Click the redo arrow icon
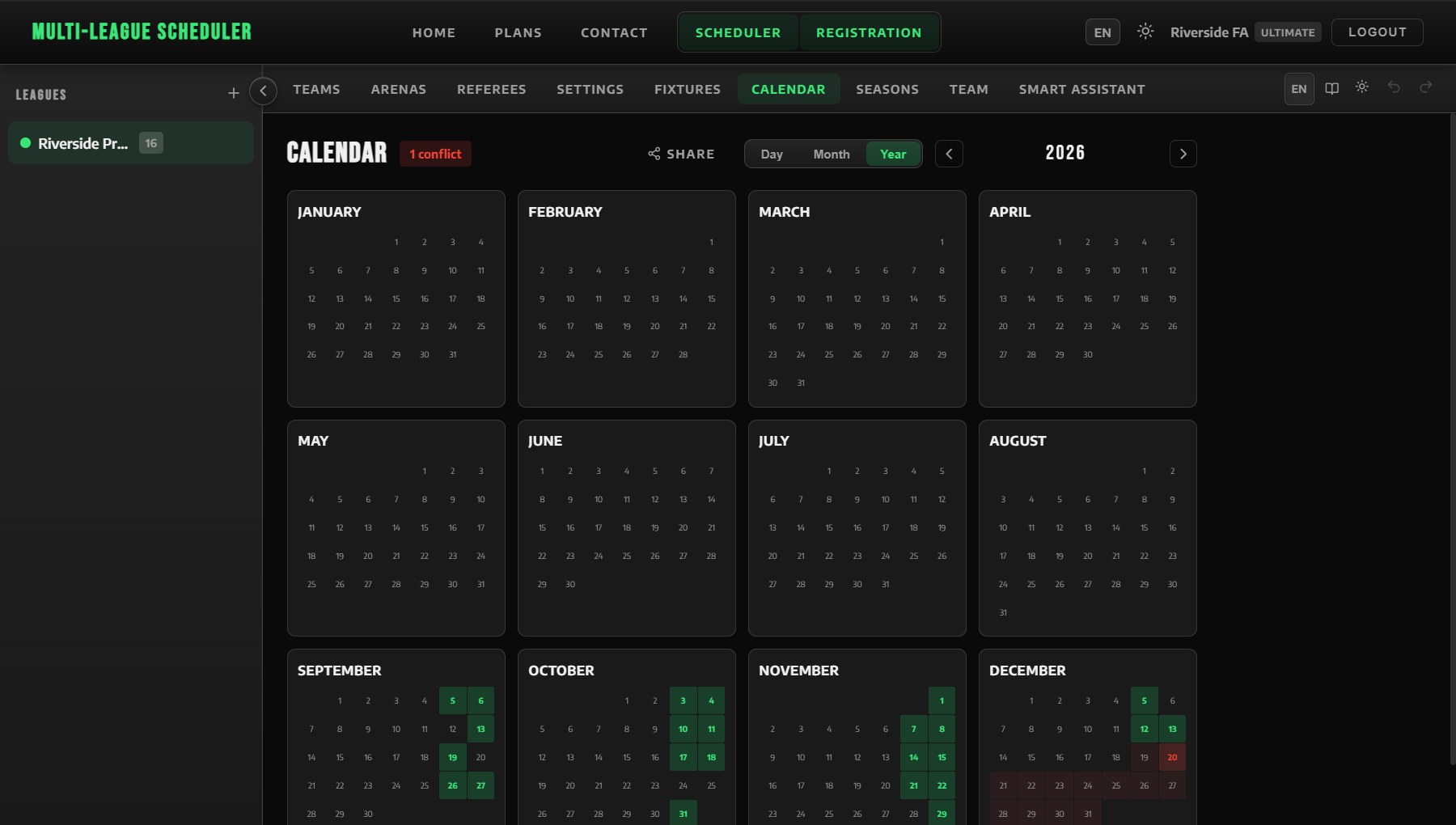The image size is (1456, 825). [x=1425, y=87]
